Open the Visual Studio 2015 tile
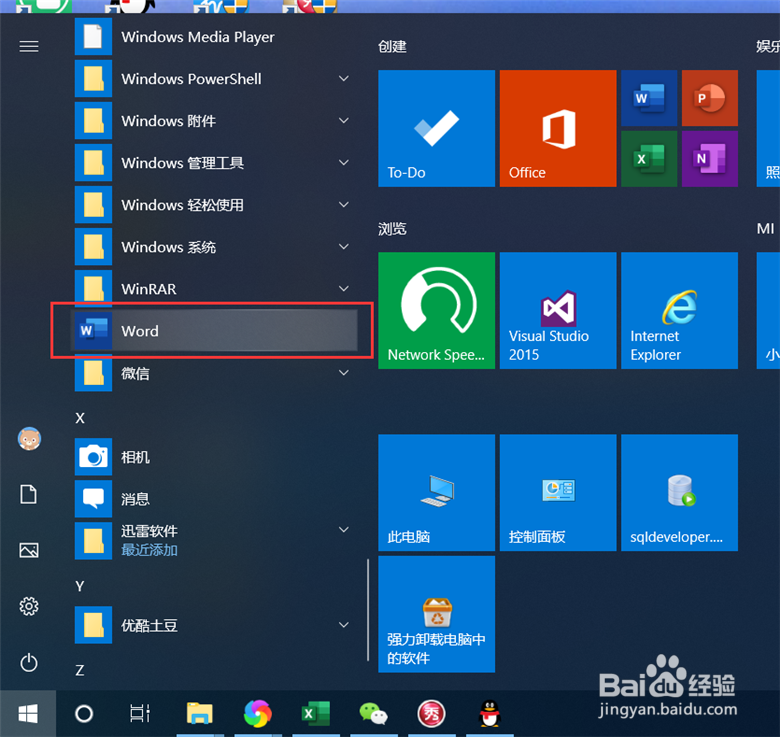Image resolution: width=780 pixels, height=737 pixels. pyautogui.click(x=558, y=310)
